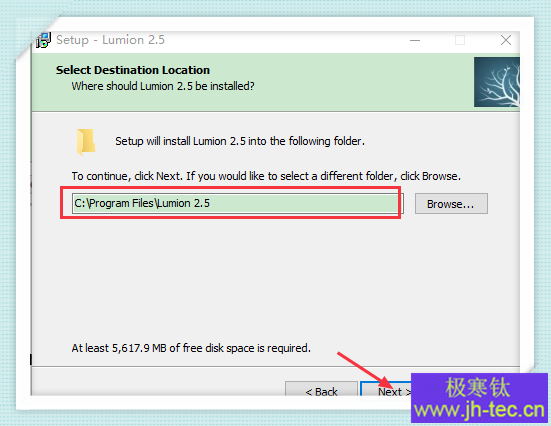This screenshot has width=551, height=426.
Task: Click the free disk space requirement text
Action: coord(191,348)
